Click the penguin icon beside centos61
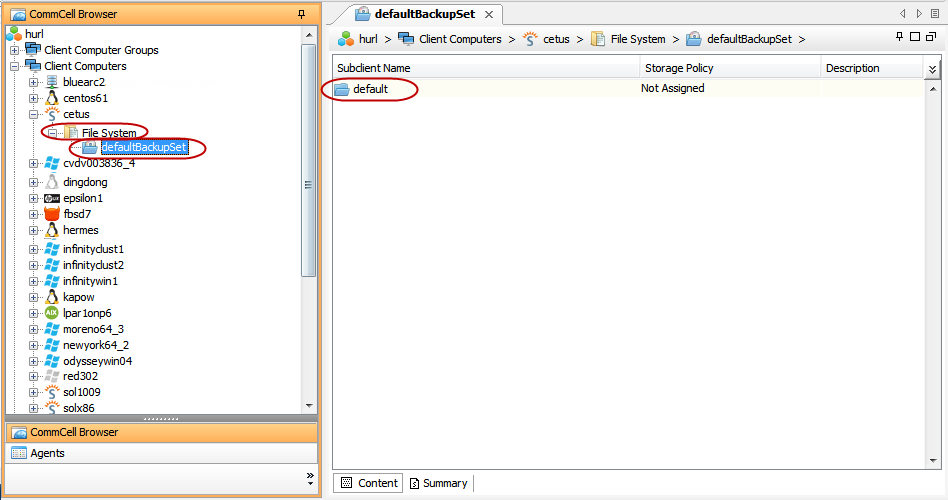This screenshot has height=500, width=948. pos(52,98)
